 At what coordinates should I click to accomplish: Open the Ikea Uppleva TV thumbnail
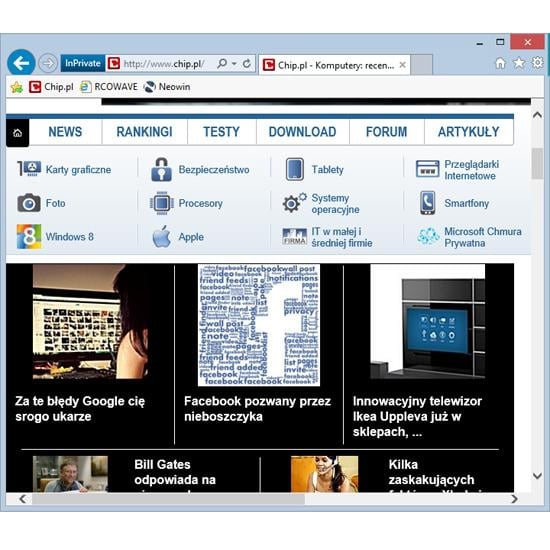pyautogui.click(x=428, y=322)
